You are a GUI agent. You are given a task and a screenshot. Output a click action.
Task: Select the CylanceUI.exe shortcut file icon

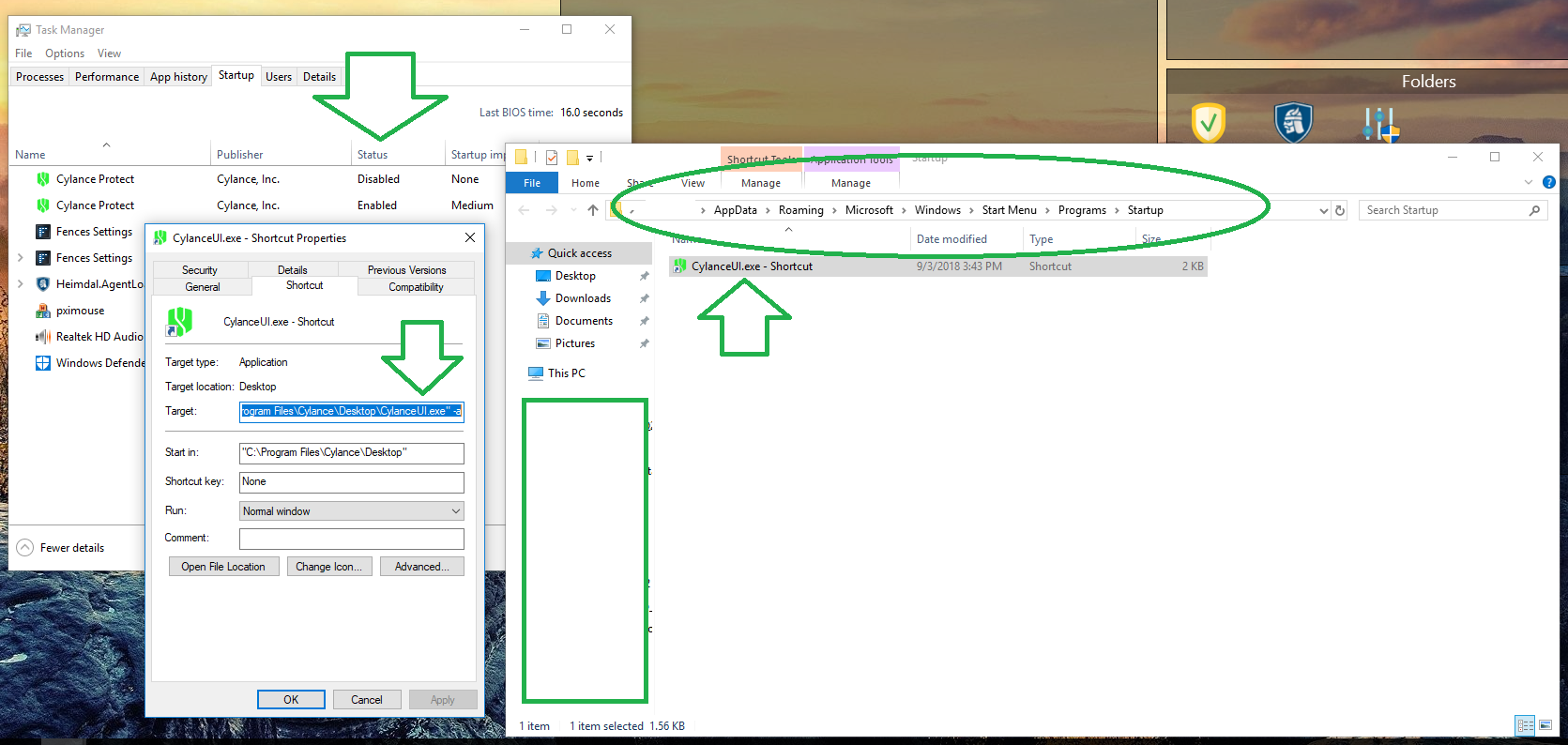[679, 266]
